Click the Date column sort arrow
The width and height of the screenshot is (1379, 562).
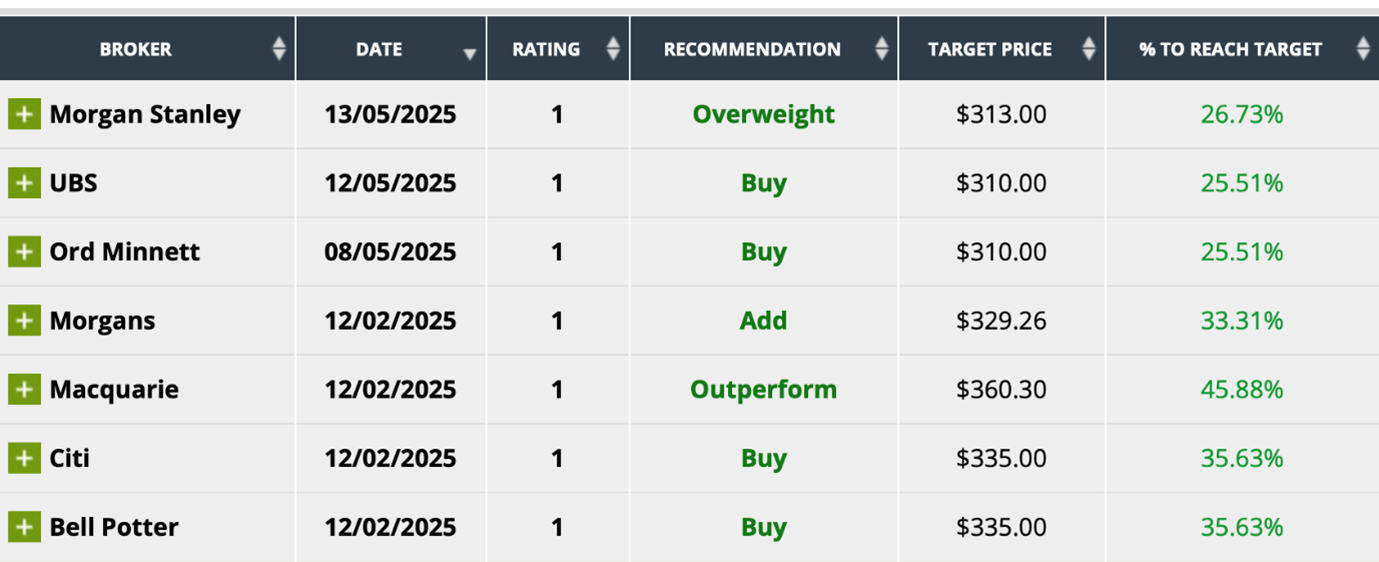pyautogui.click(x=470, y=54)
